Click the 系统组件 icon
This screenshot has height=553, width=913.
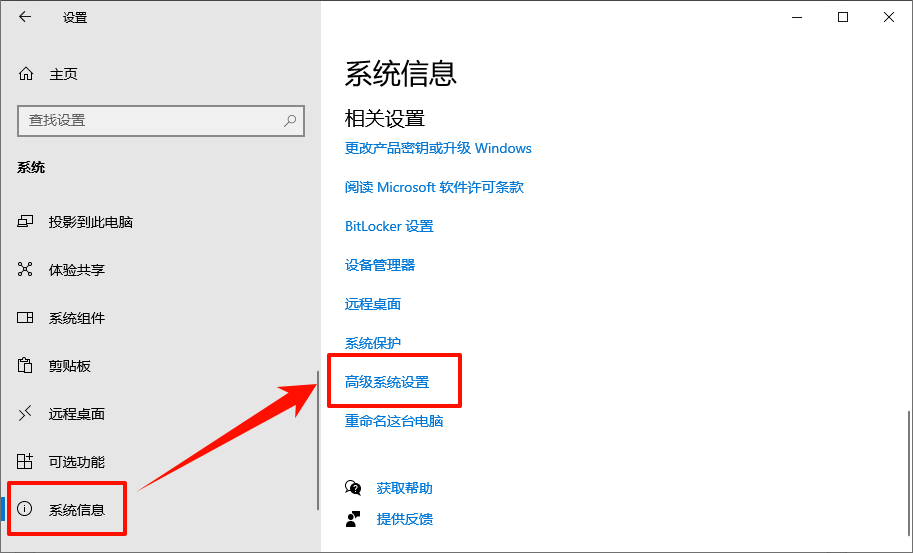tap(25, 317)
